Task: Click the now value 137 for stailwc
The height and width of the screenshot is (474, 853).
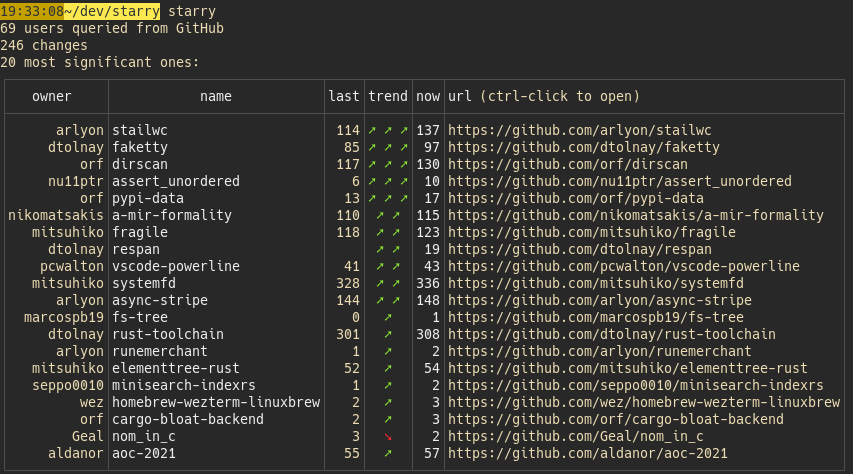Action: pyautogui.click(x=428, y=131)
